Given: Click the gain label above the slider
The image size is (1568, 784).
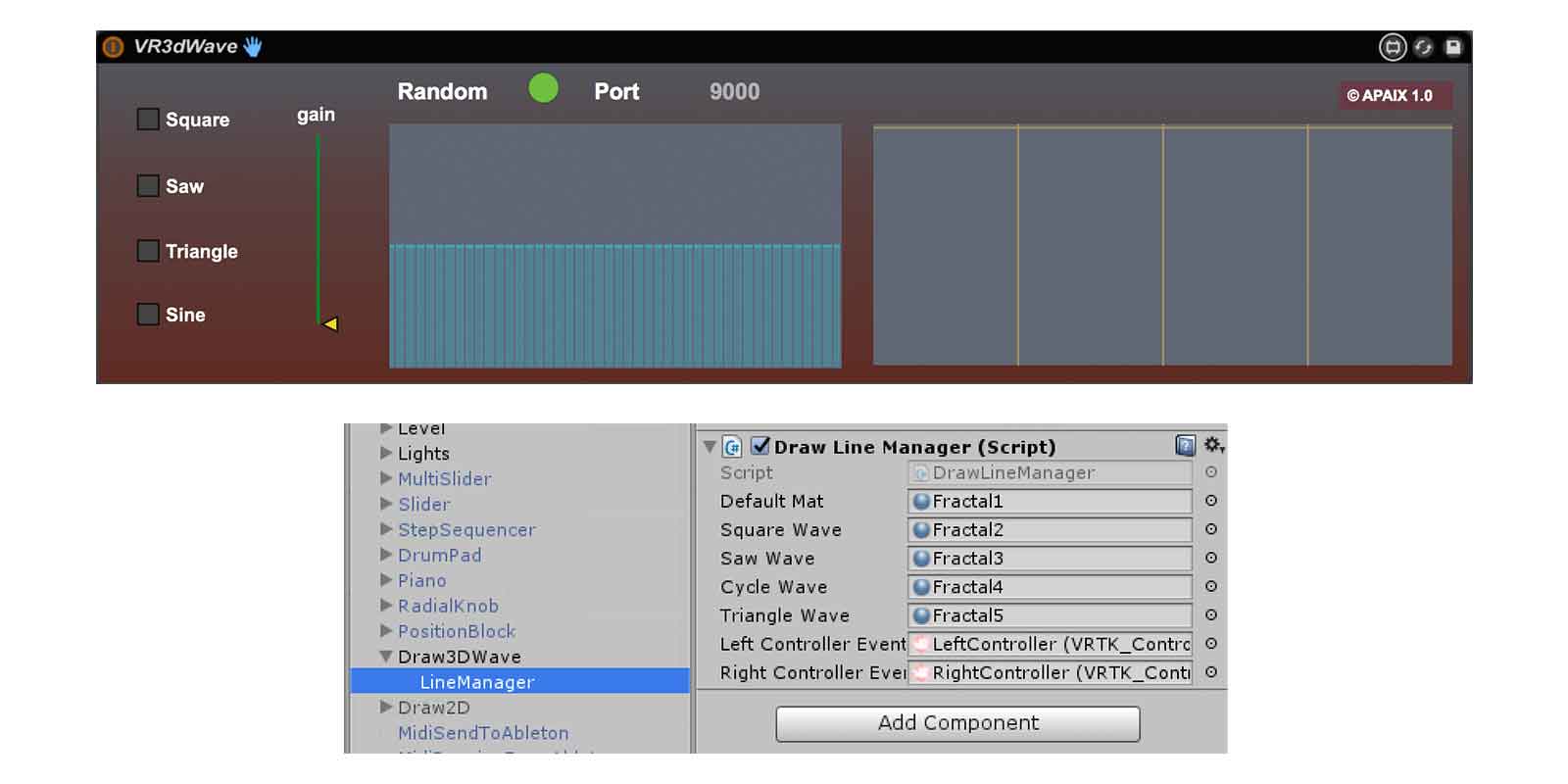Looking at the screenshot, I should 316,115.
